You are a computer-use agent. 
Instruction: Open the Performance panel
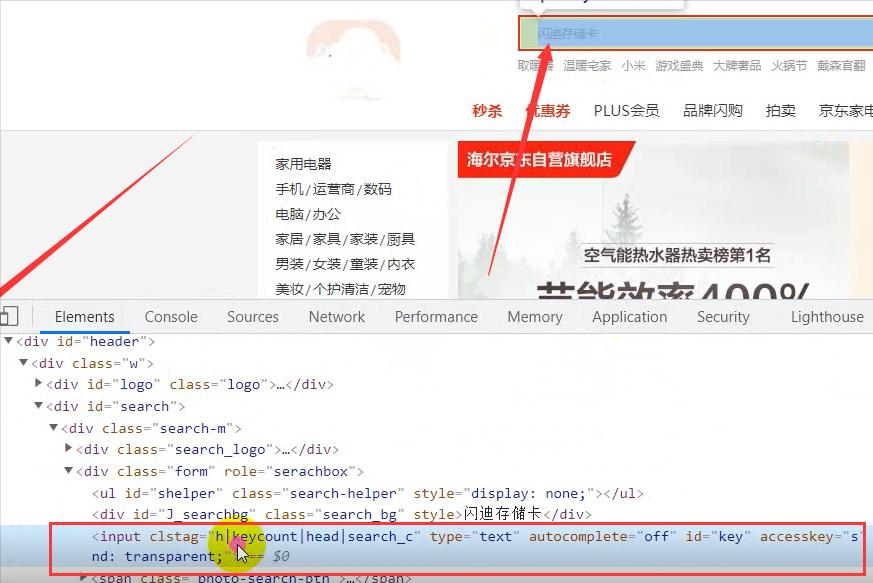pos(436,316)
